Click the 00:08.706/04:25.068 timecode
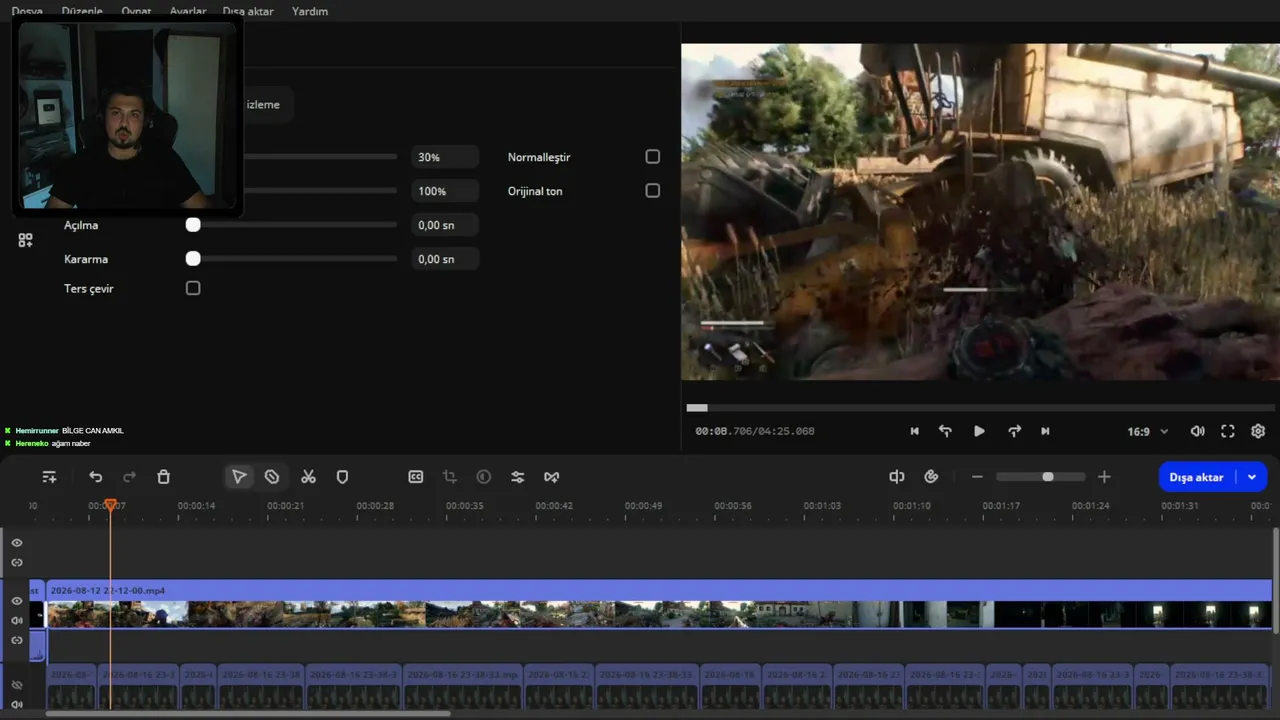Viewport: 1280px width, 720px height. click(x=755, y=432)
